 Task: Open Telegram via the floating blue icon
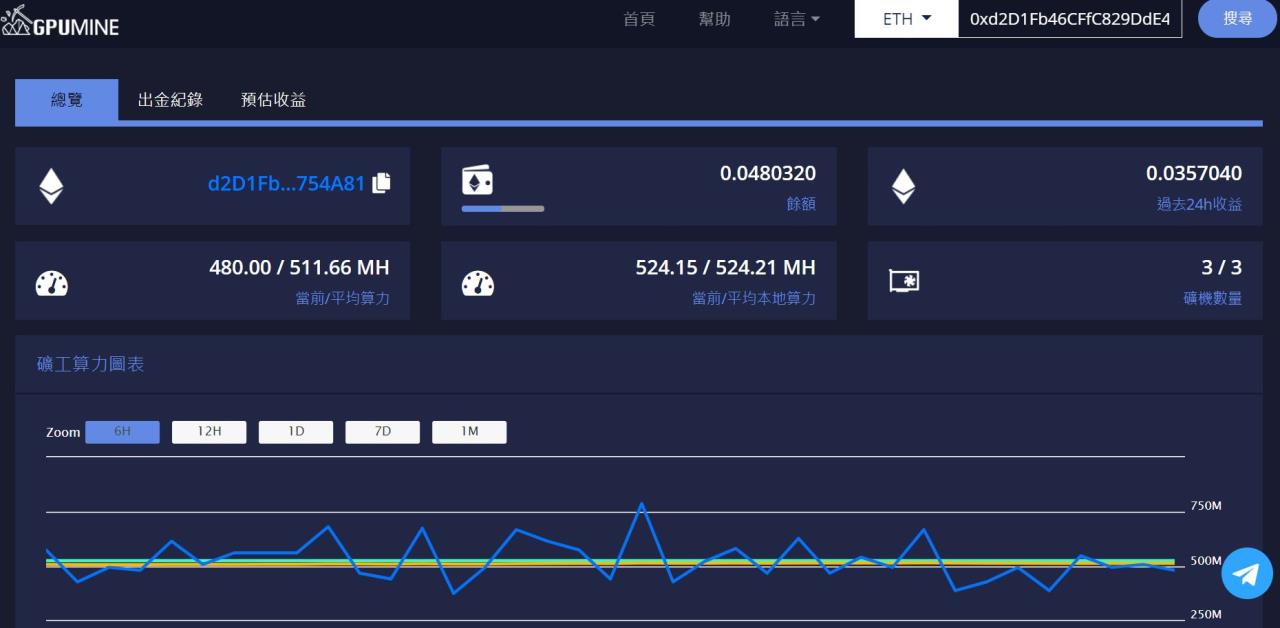click(x=1246, y=573)
